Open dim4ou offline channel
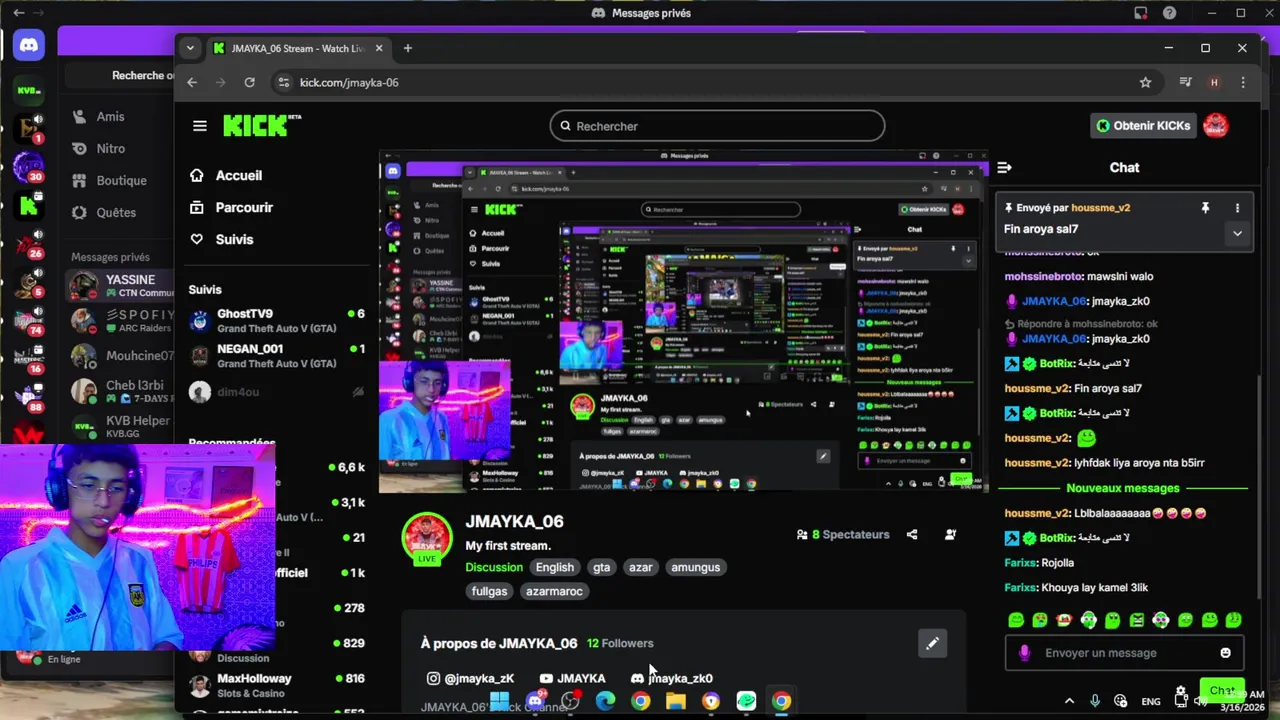Viewport: 1280px width, 720px height. coord(277,392)
